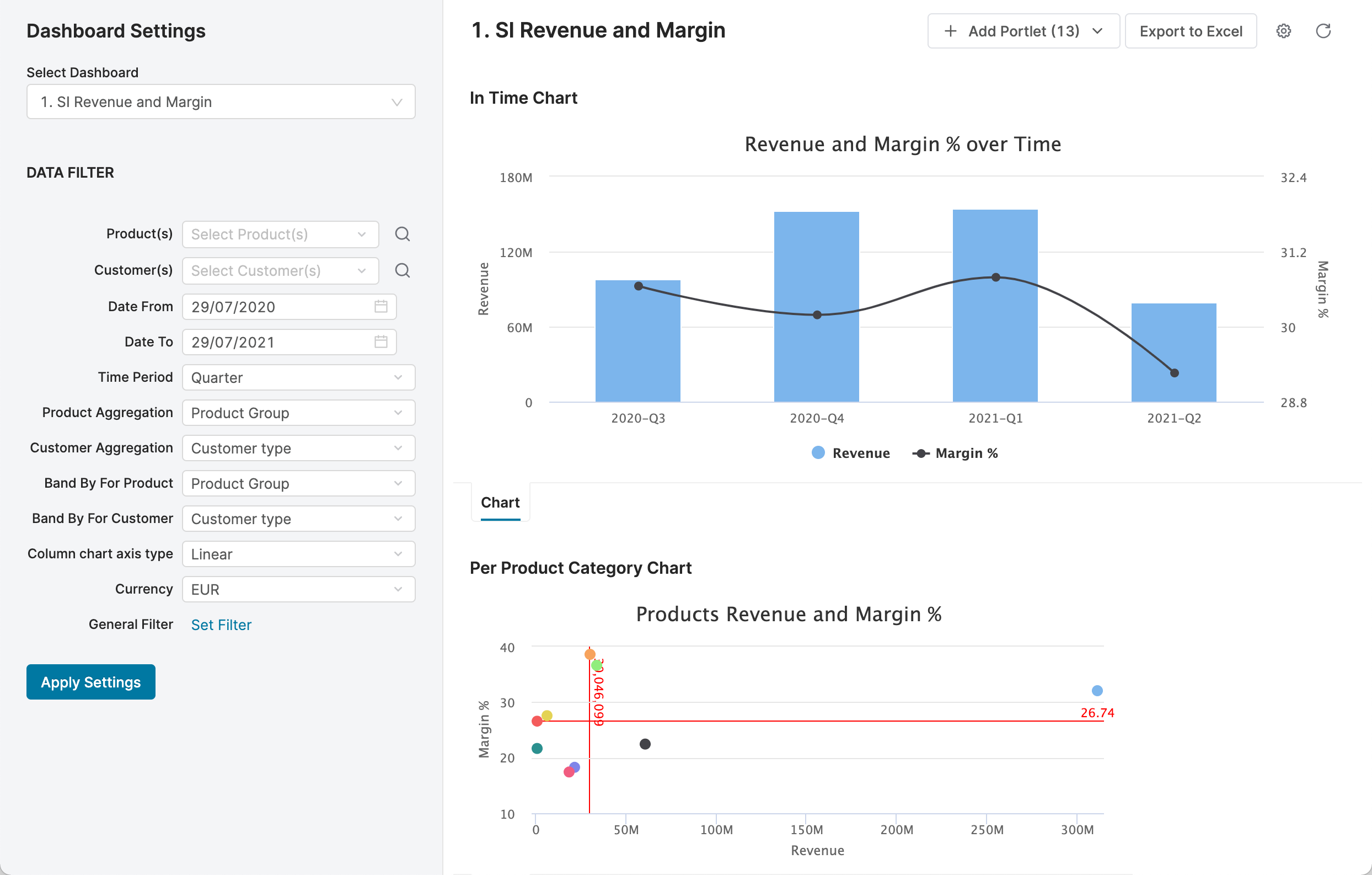Expand the Column chart axis type dropdown
Image resolution: width=1372 pixels, height=875 pixels.
point(298,554)
